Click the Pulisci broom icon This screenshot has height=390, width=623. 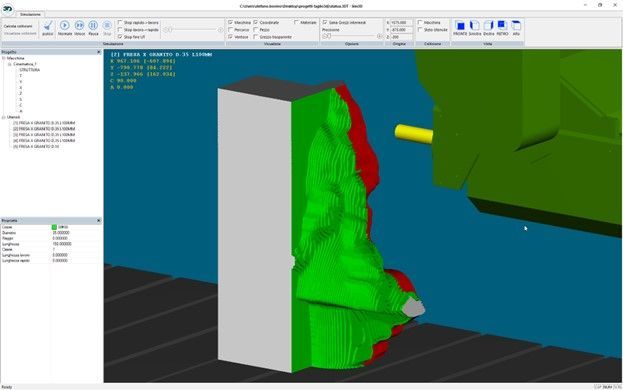click(x=48, y=27)
